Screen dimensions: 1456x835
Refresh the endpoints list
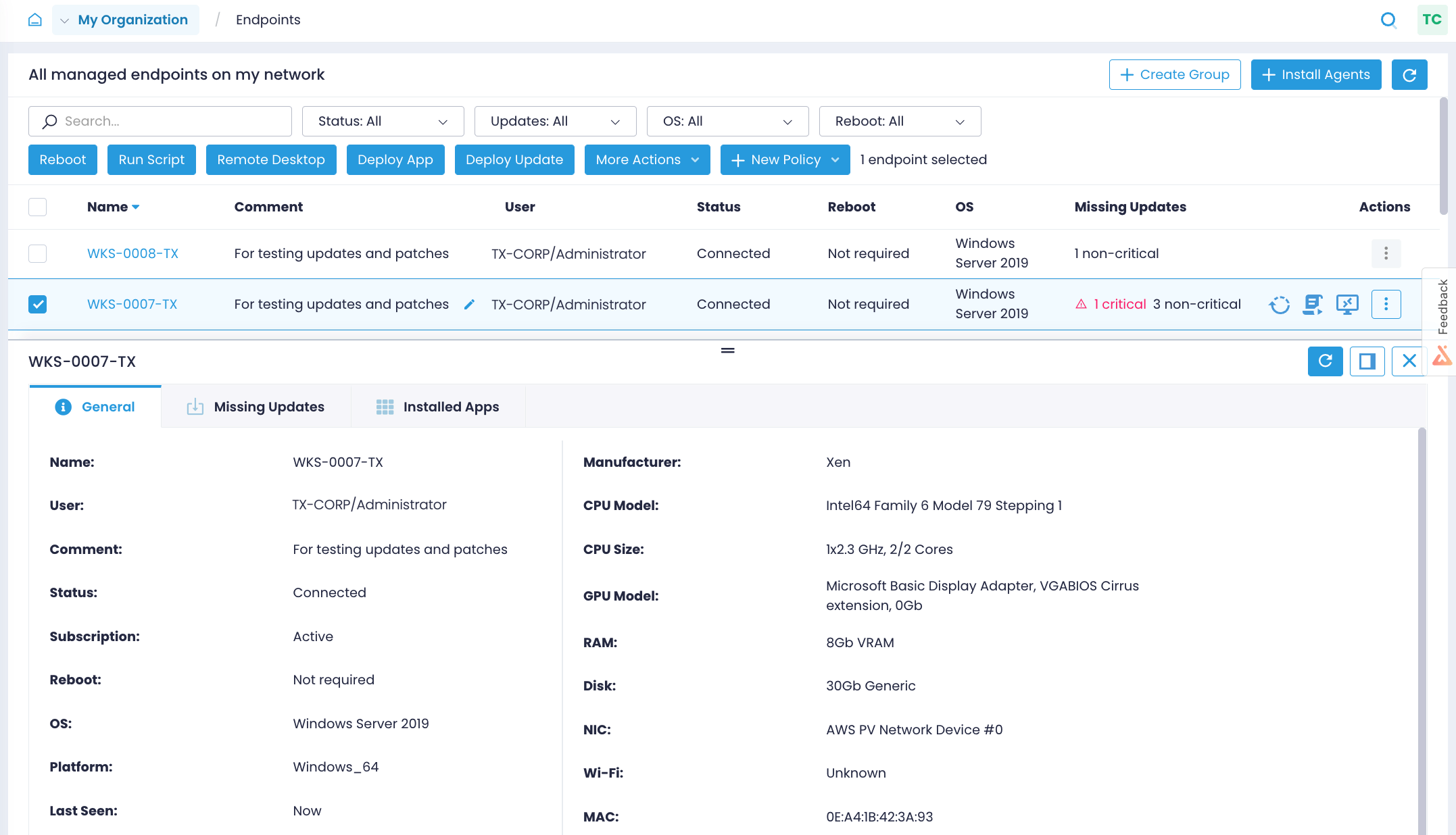point(1409,74)
